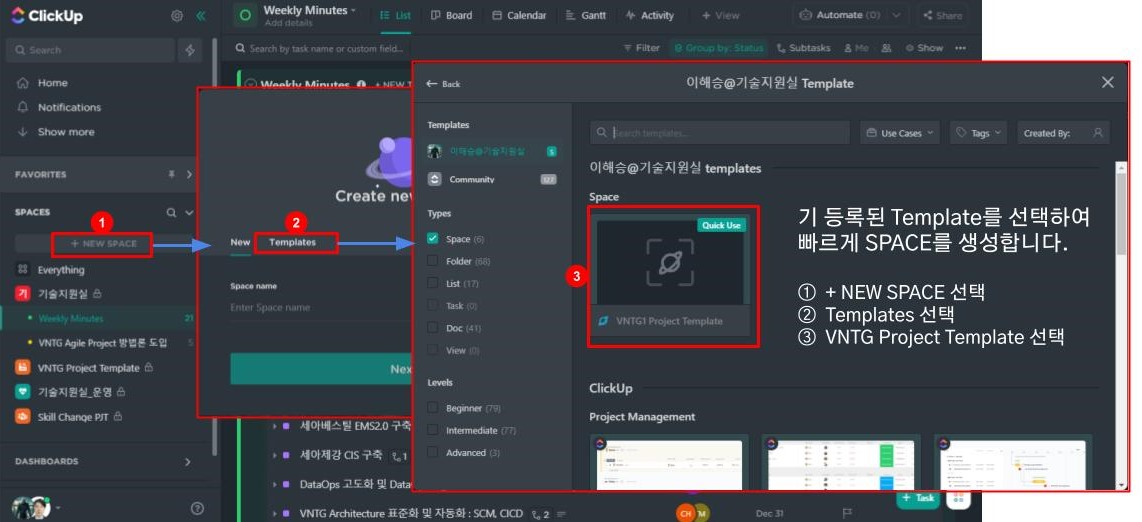
Task: Toggle Subtasks display
Action: pyautogui.click(x=804, y=48)
